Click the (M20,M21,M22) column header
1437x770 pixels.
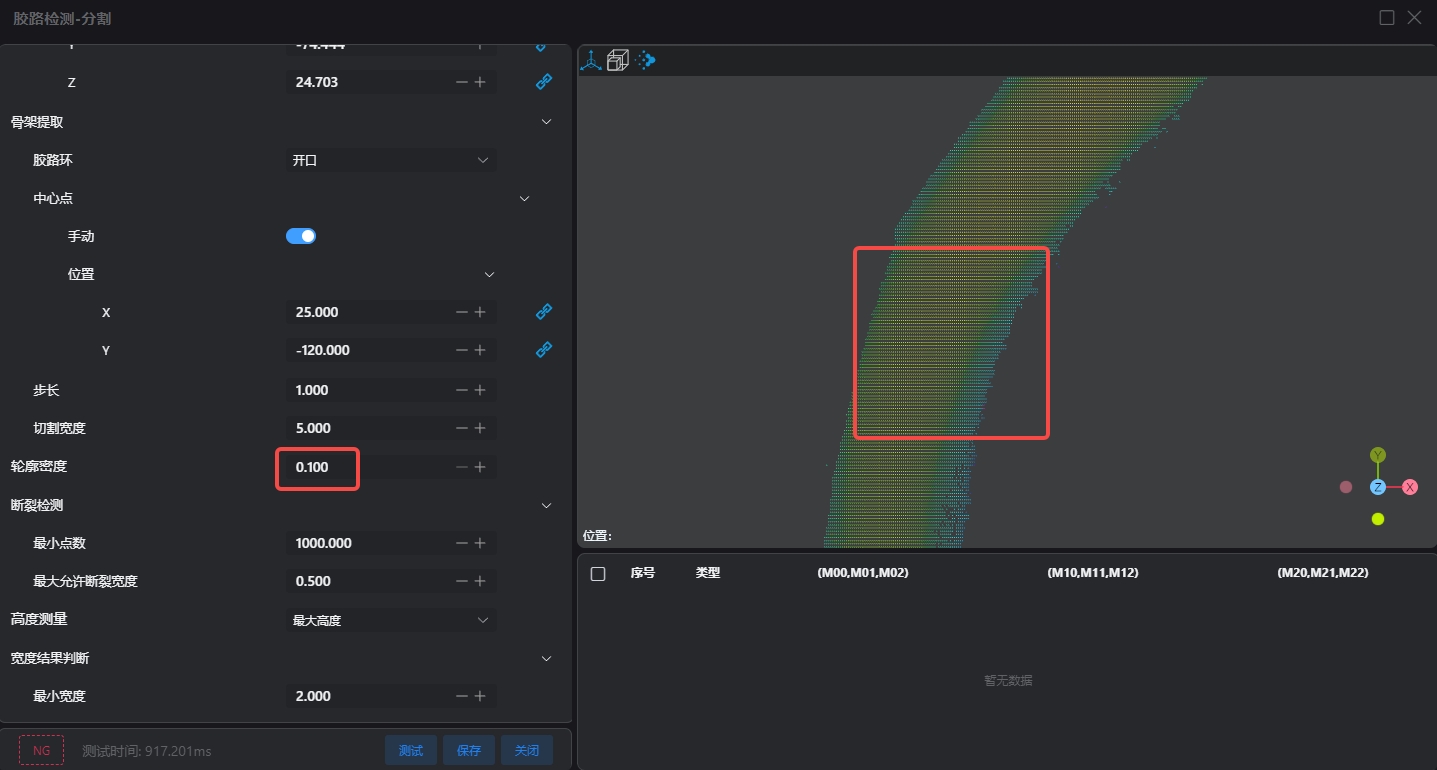[x=1323, y=573]
